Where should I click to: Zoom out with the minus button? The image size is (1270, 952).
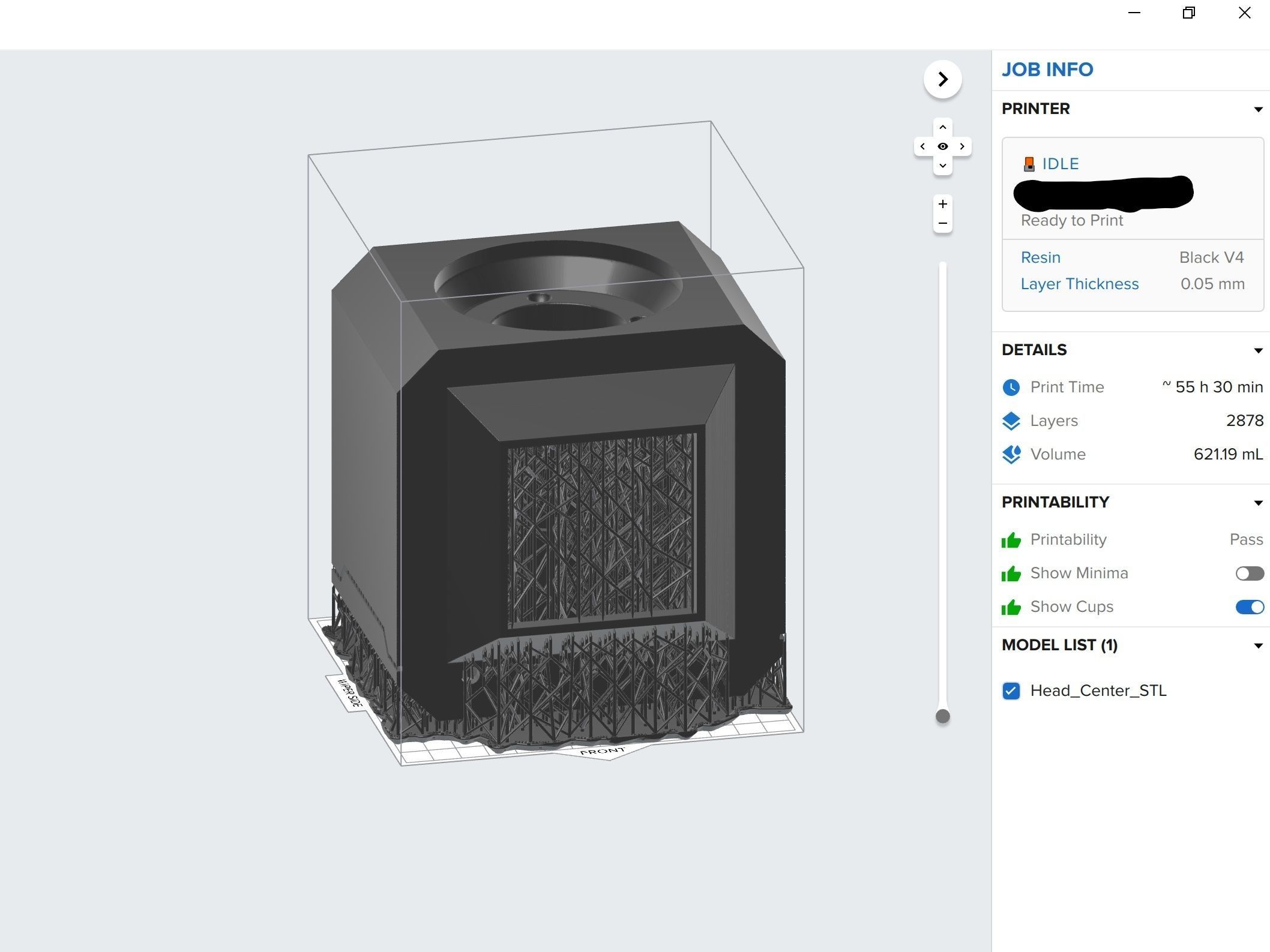point(942,223)
